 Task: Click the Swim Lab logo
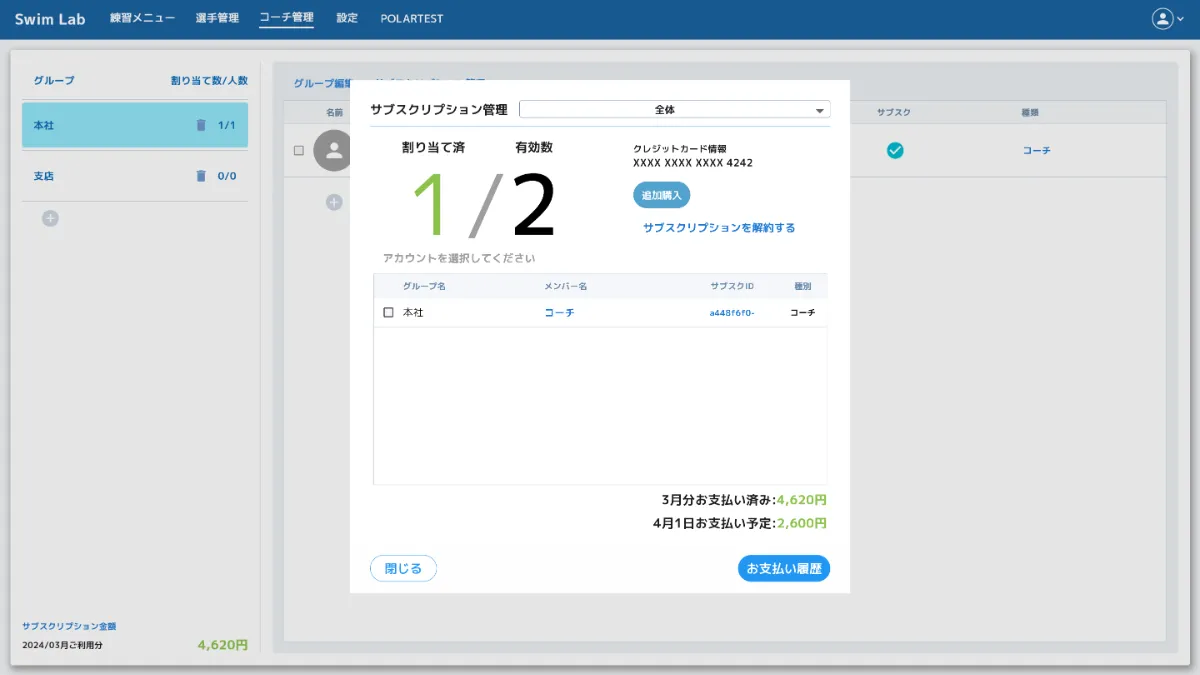50,18
